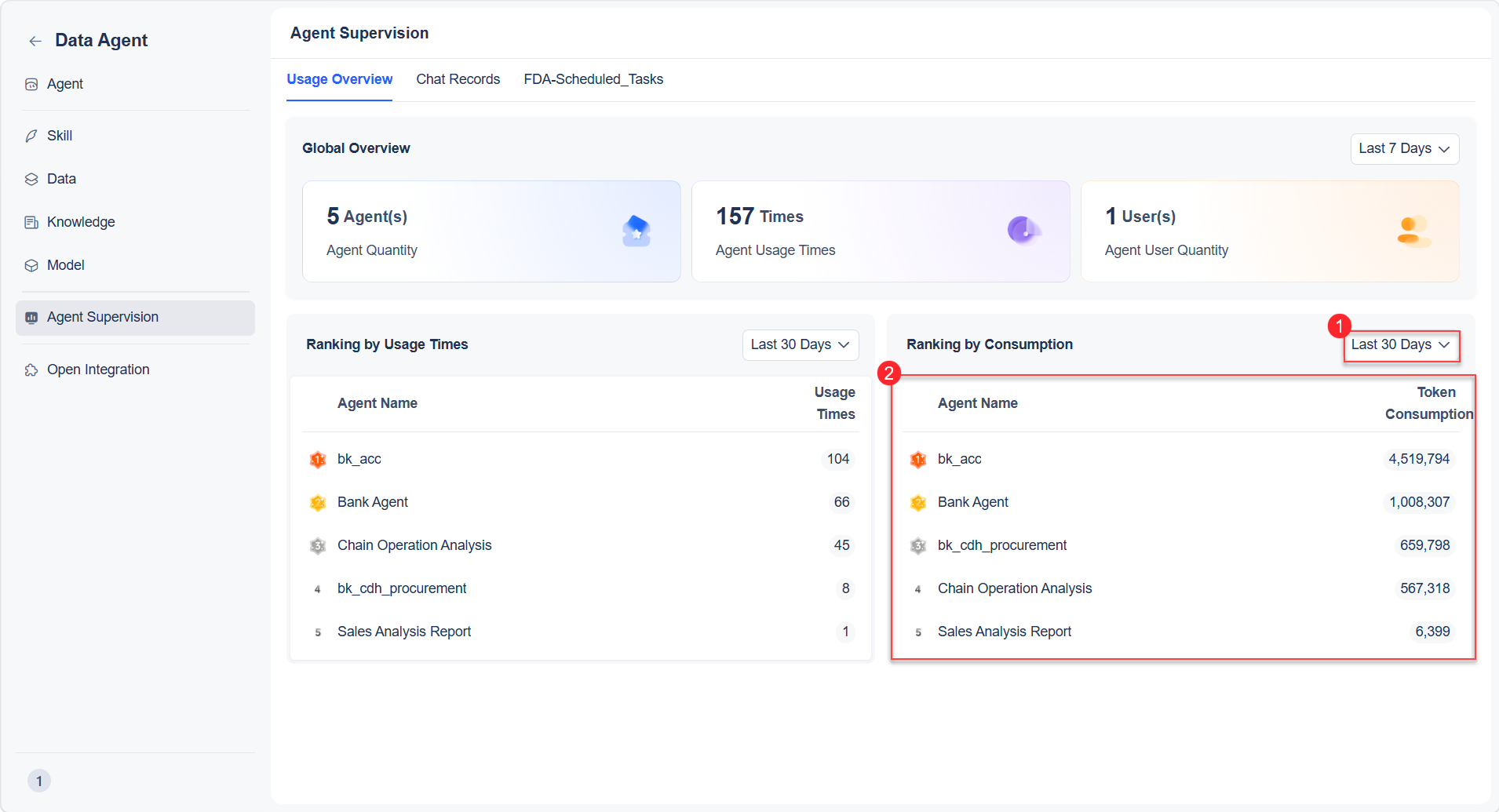The height and width of the screenshot is (812, 1499).
Task: Switch to the Usage Overview tab
Action: point(339,79)
